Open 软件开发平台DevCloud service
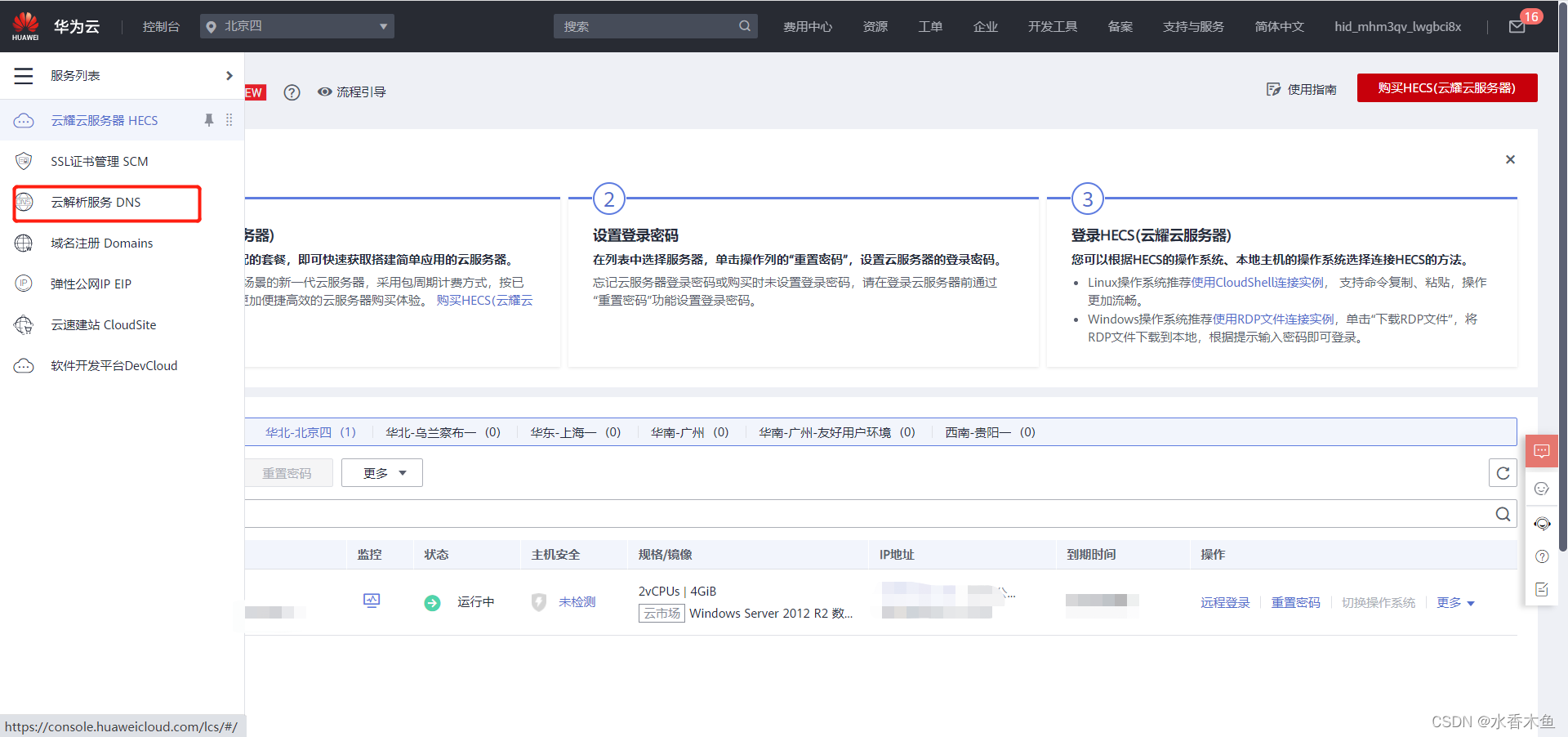 tap(114, 365)
